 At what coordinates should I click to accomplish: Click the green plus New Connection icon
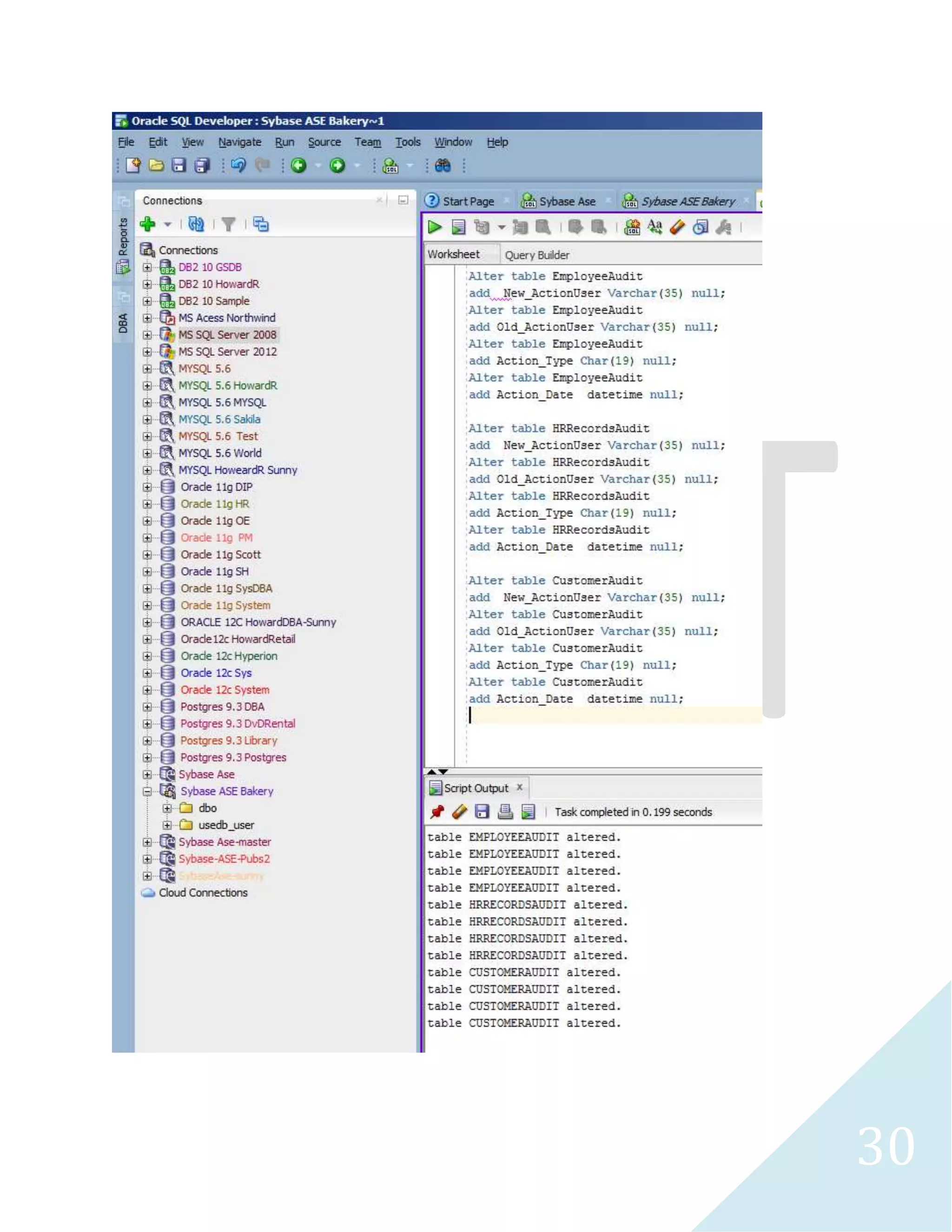tap(148, 225)
